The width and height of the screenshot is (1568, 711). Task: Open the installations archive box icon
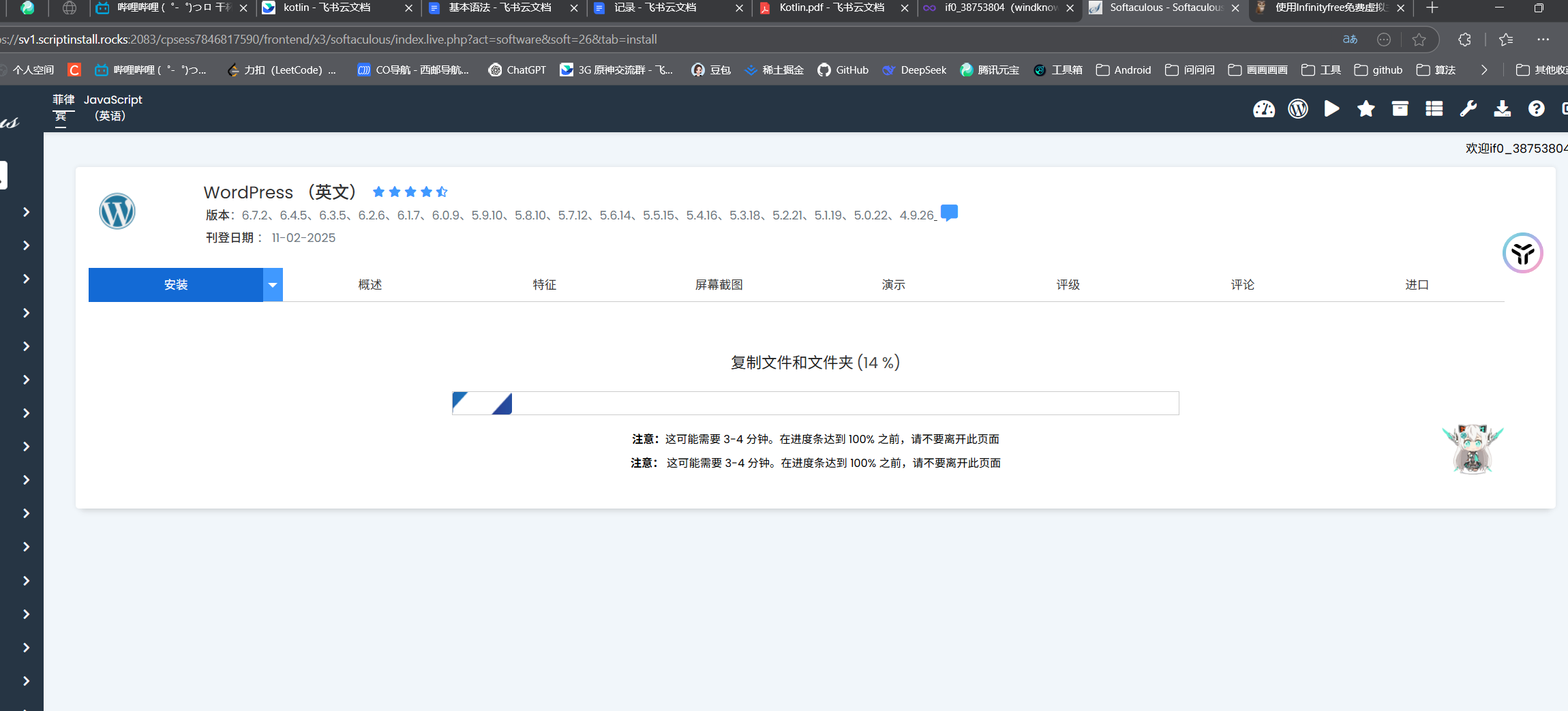pos(1400,109)
